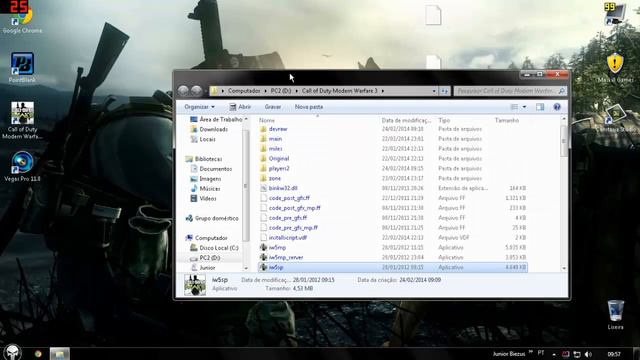
Task: Click the search magnifier icon
Action: [562, 91]
